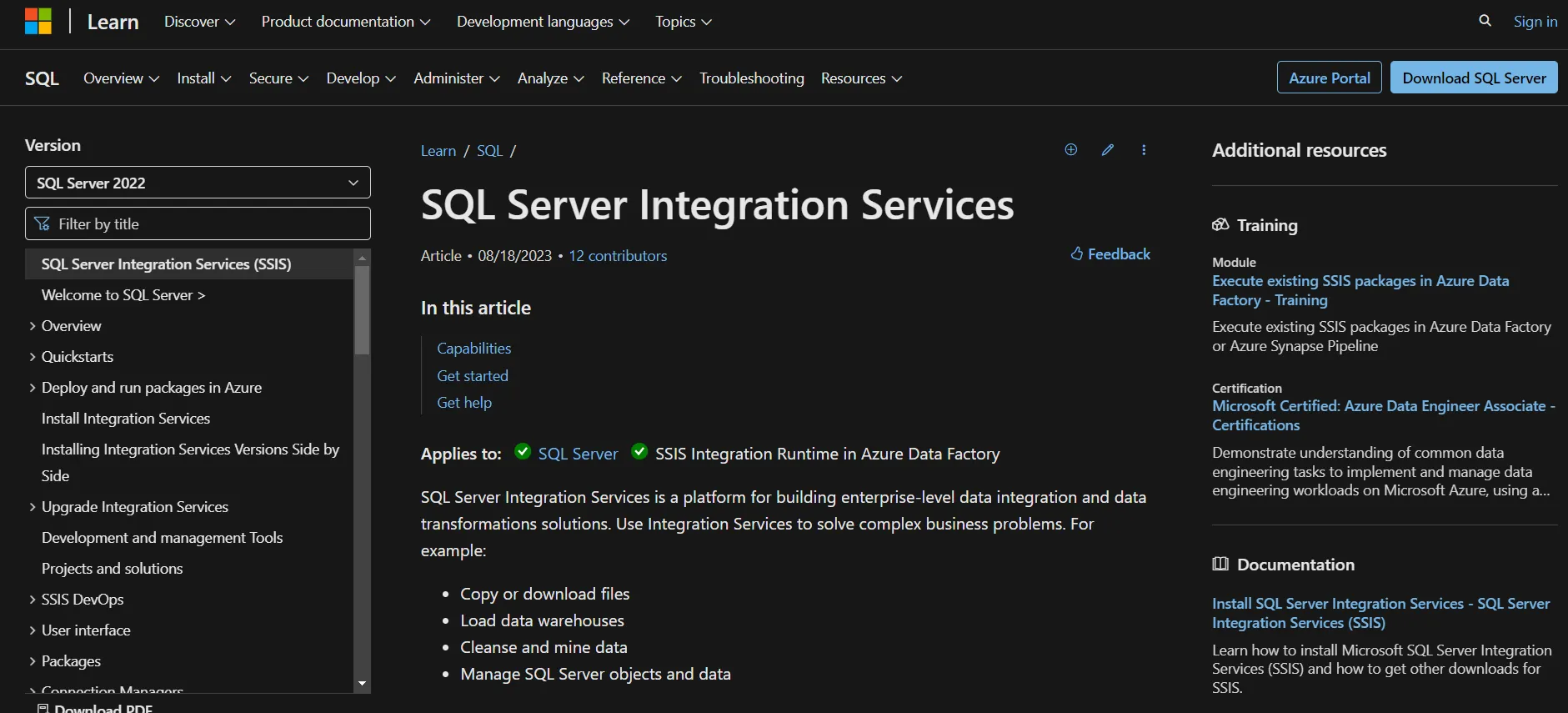The image size is (1568, 713).
Task: Click the sidebar scrollbar thumb
Action: (x=362, y=309)
